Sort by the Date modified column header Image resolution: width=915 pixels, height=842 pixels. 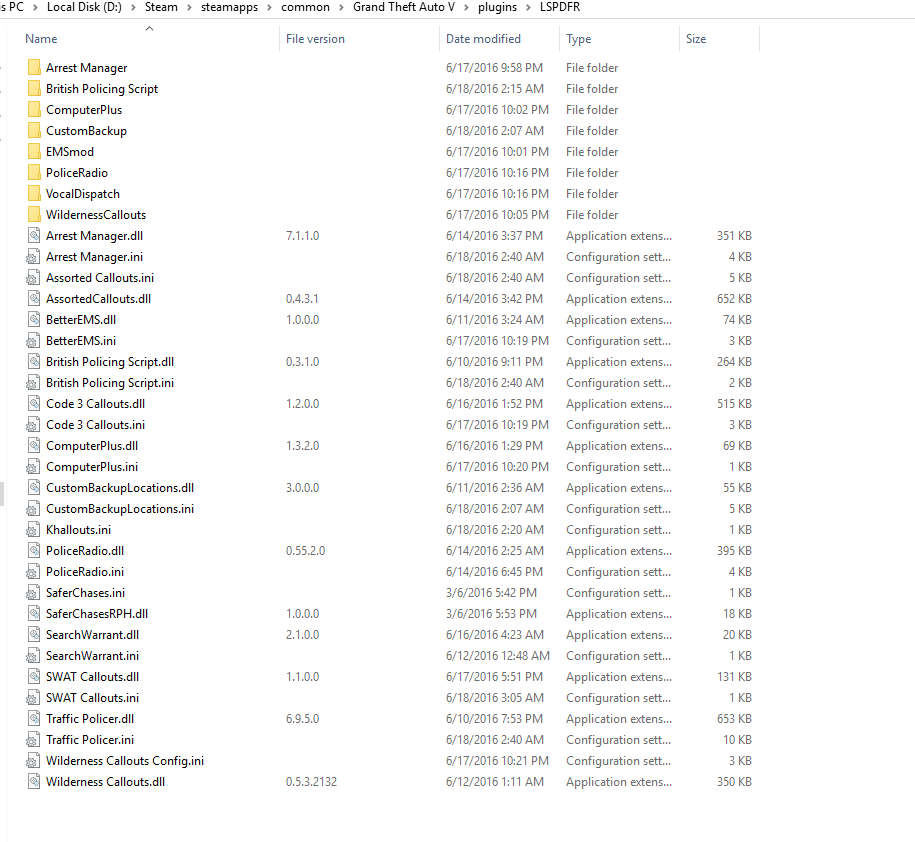(x=483, y=39)
